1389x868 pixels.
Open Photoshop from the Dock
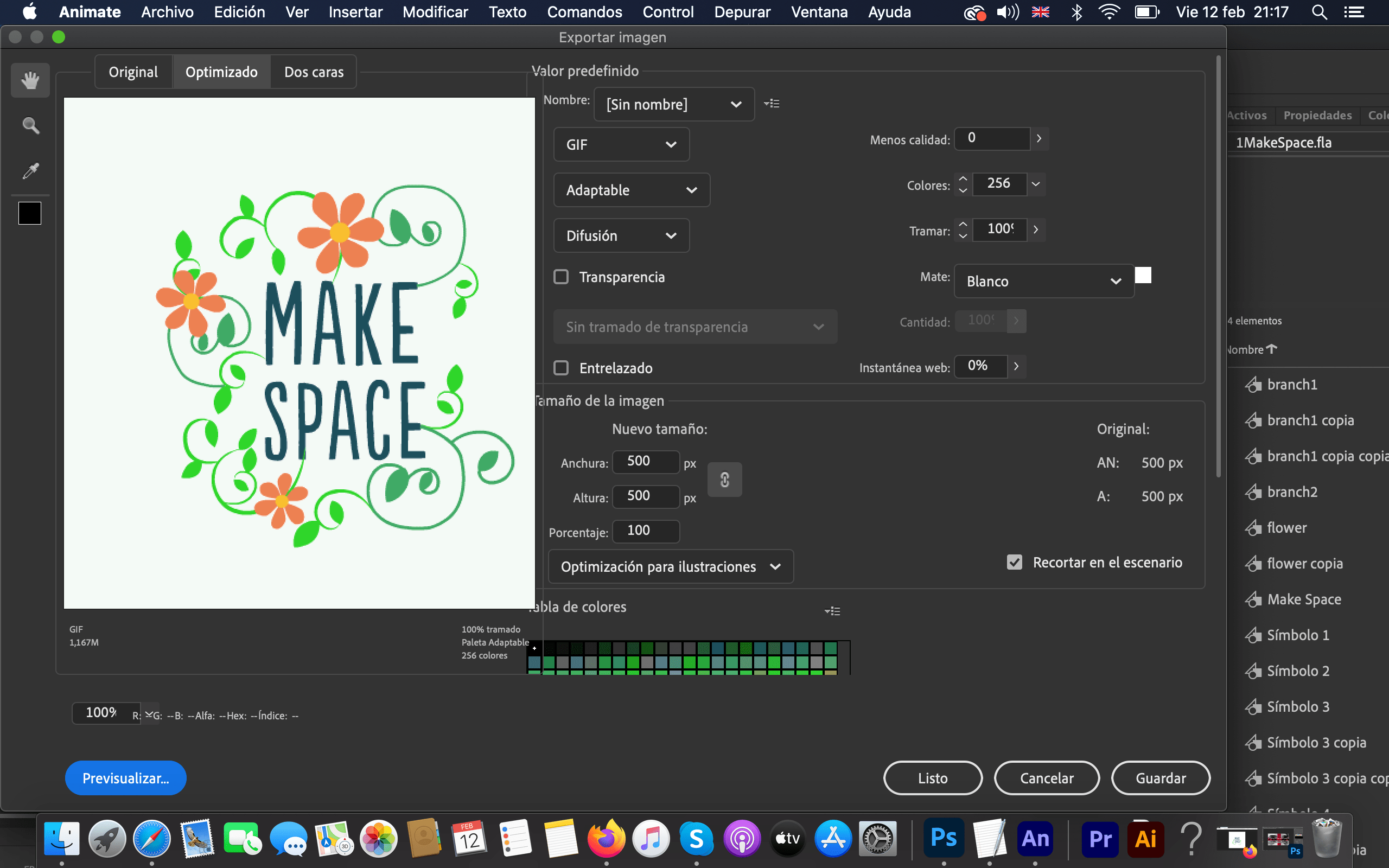point(943,838)
